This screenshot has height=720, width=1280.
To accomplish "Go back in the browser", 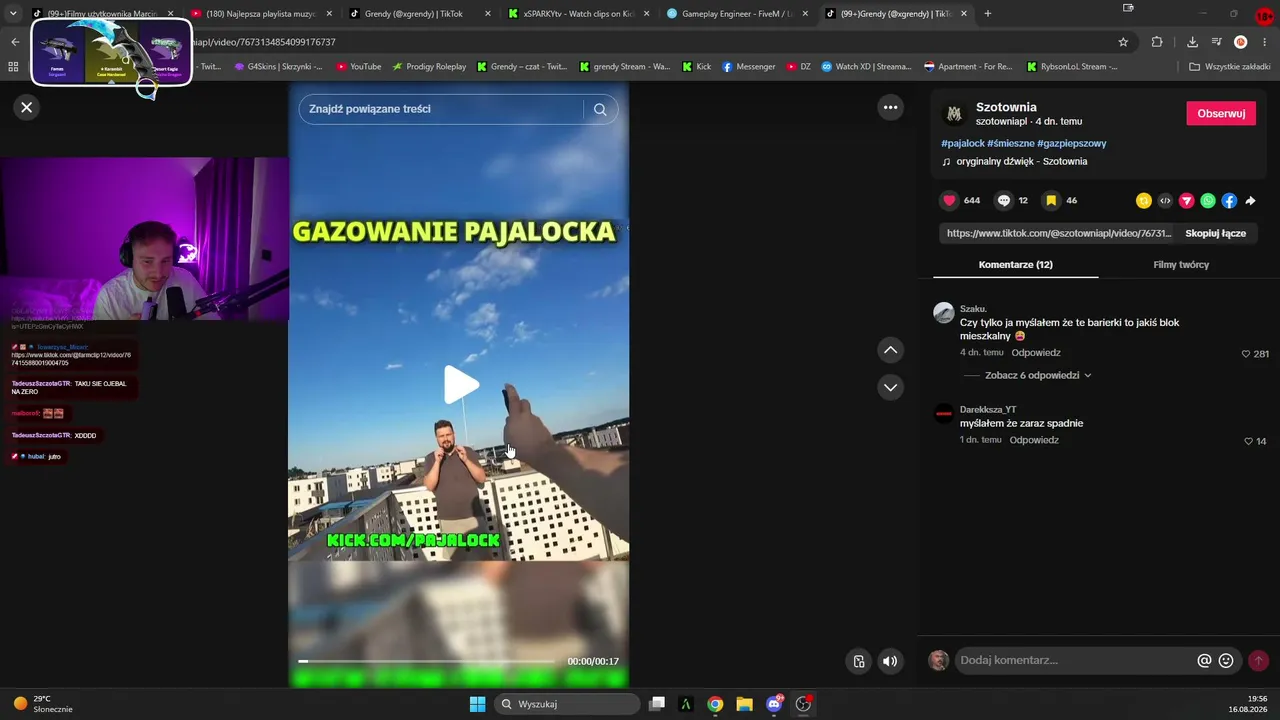I will pos(15,42).
